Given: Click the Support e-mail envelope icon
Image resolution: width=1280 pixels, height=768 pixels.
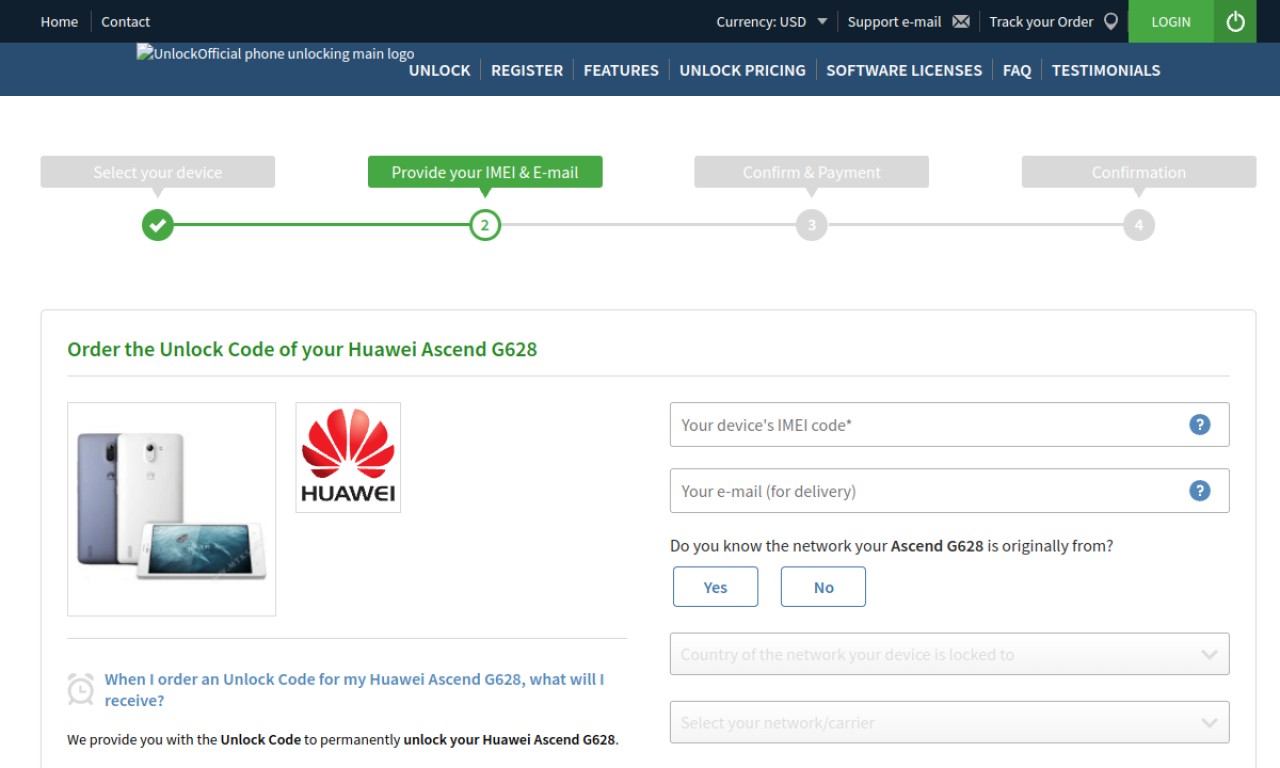Looking at the screenshot, I should pos(961,21).
